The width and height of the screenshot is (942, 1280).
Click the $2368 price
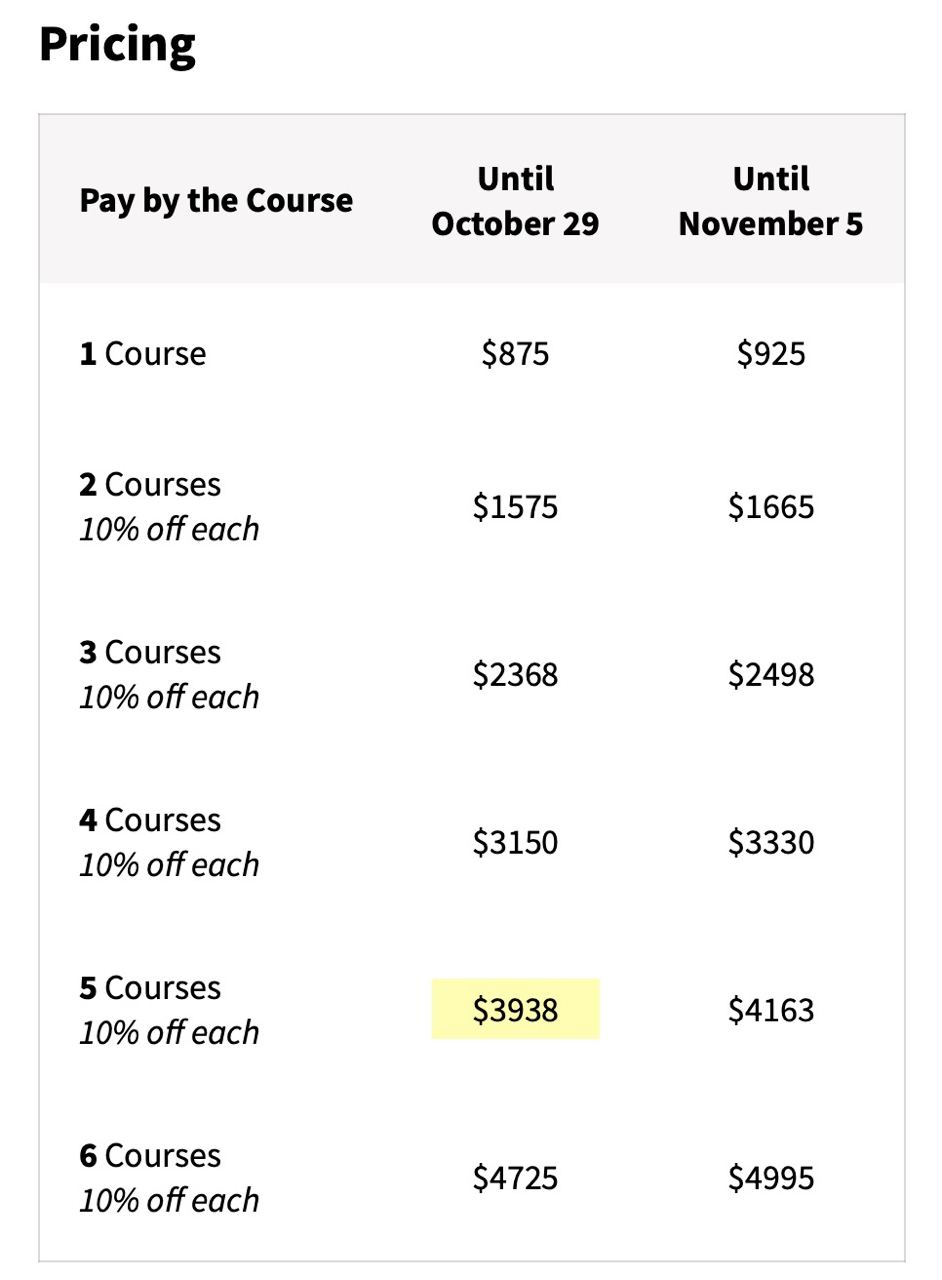[x=515, y=675]
